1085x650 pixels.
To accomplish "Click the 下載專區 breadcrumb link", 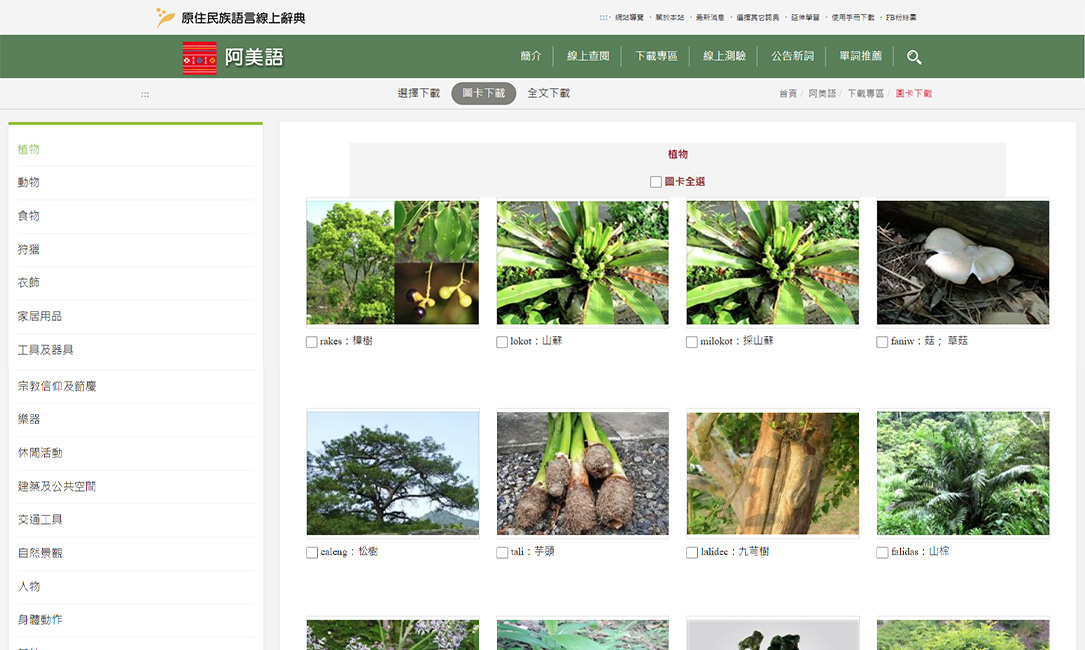I will point(866,93).
